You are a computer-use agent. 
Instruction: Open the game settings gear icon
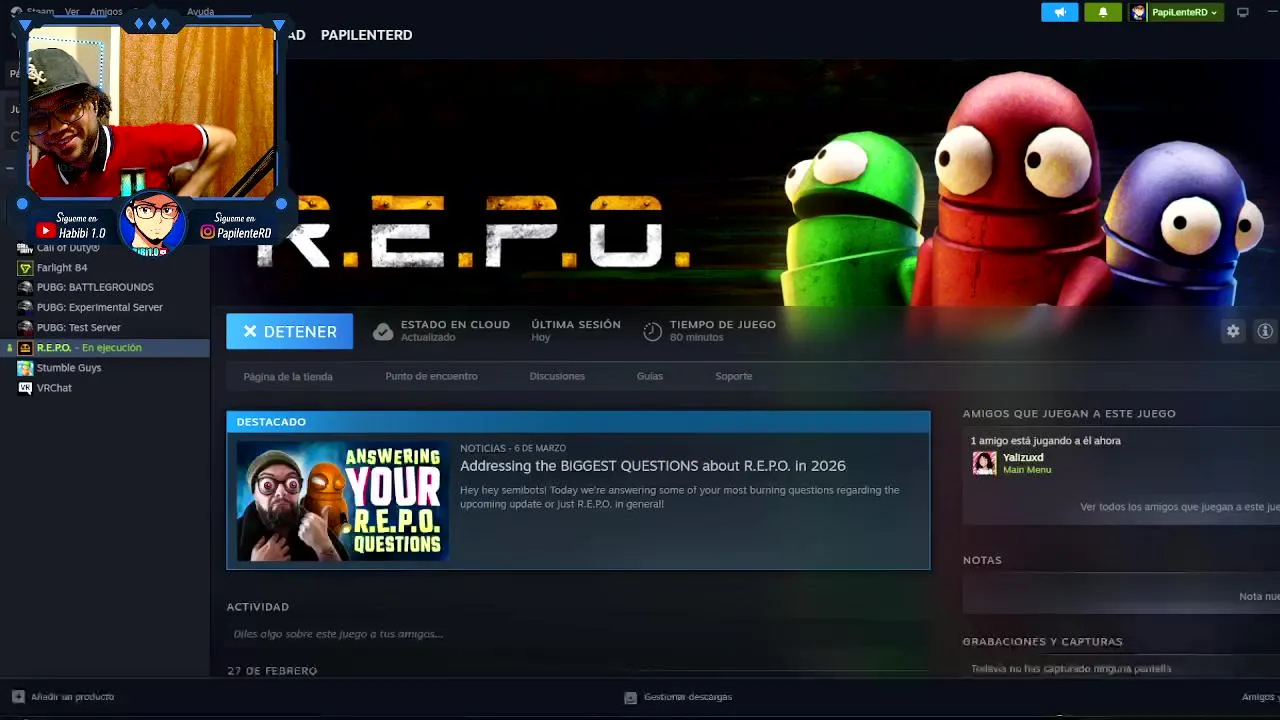pos(1233,331)
